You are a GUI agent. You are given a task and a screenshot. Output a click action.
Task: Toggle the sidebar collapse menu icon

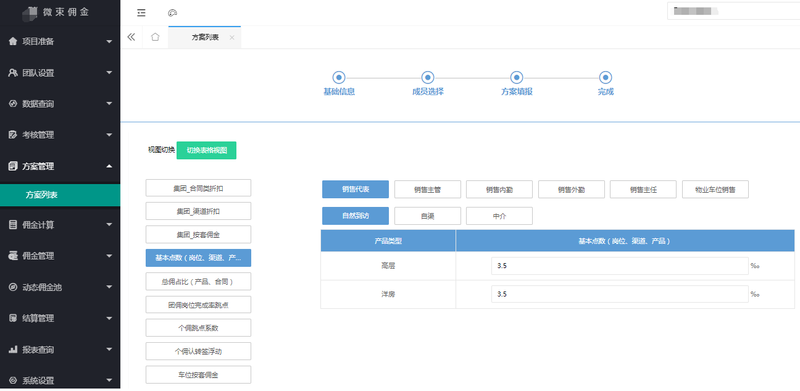pyautogui.click(x=141, y=13)
